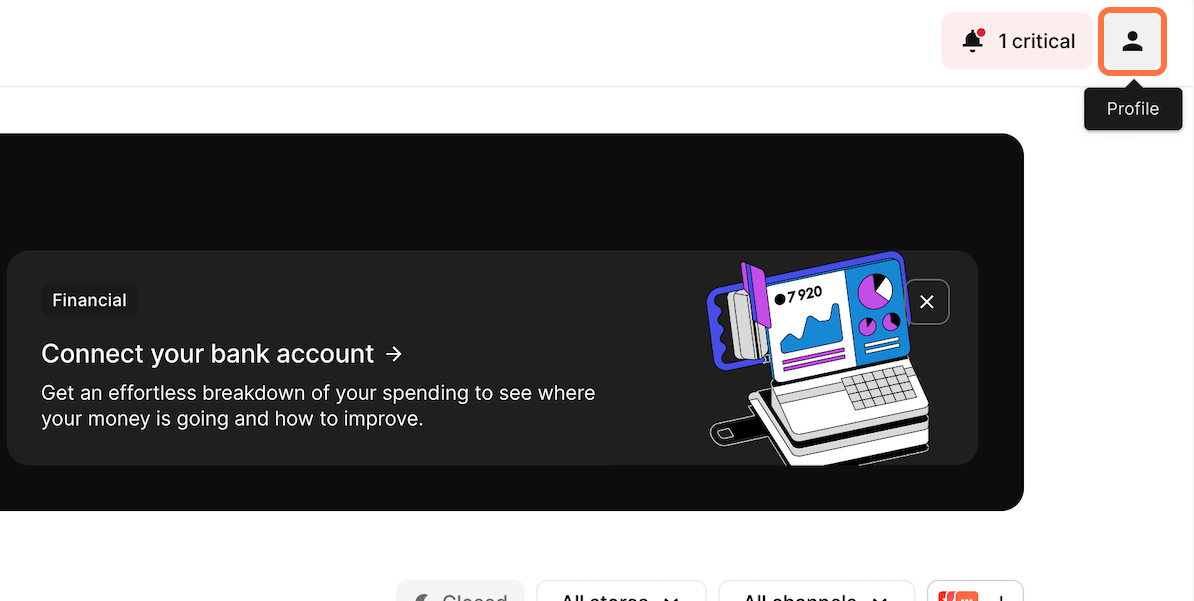Click the chevron in All stores
Screen dimensions: 1194x601
[670, 598]
